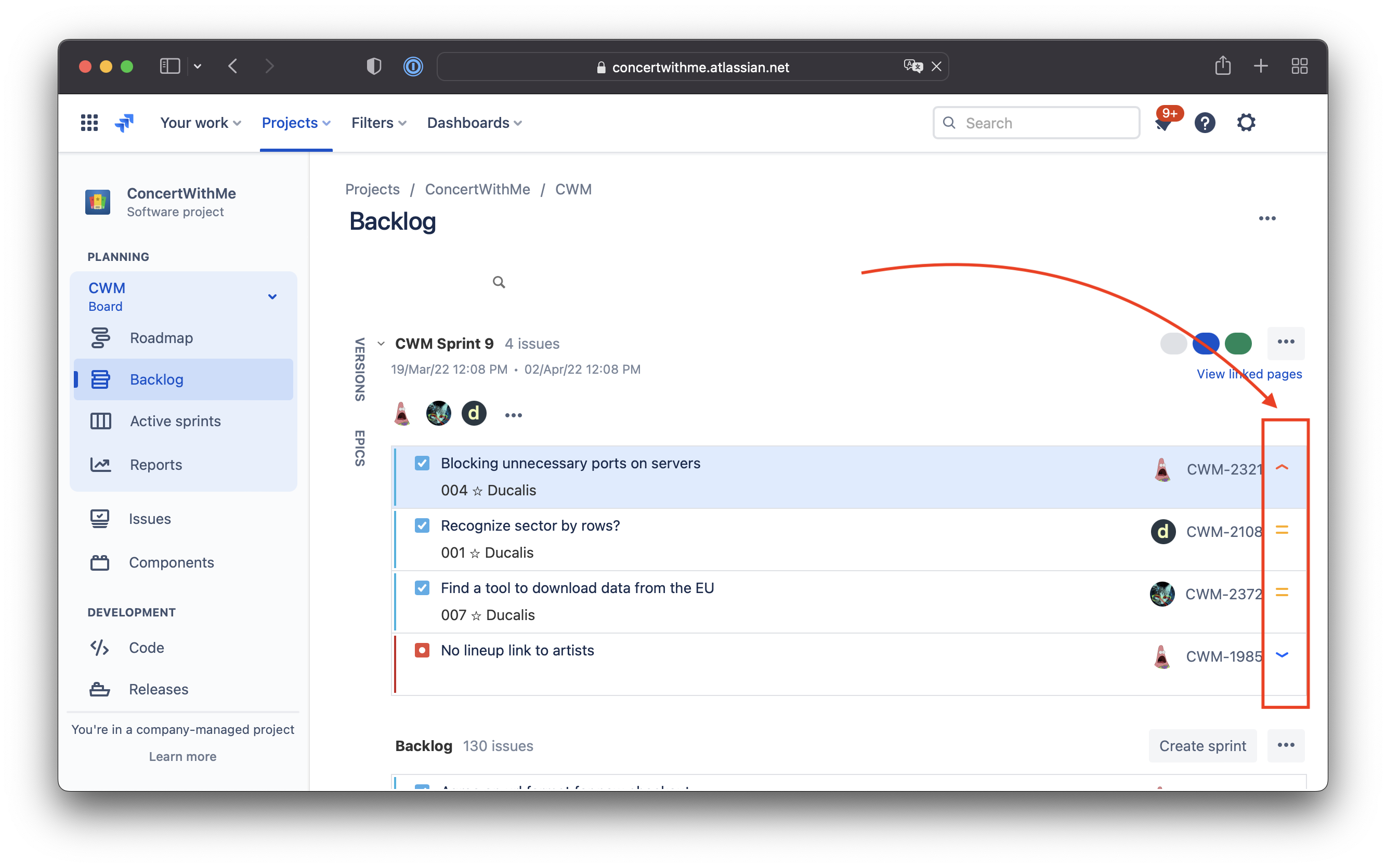The height and width of the screenshot is (868, 1386).
Task: Click the green status circle on the sprint
Action: (1238, 343)
